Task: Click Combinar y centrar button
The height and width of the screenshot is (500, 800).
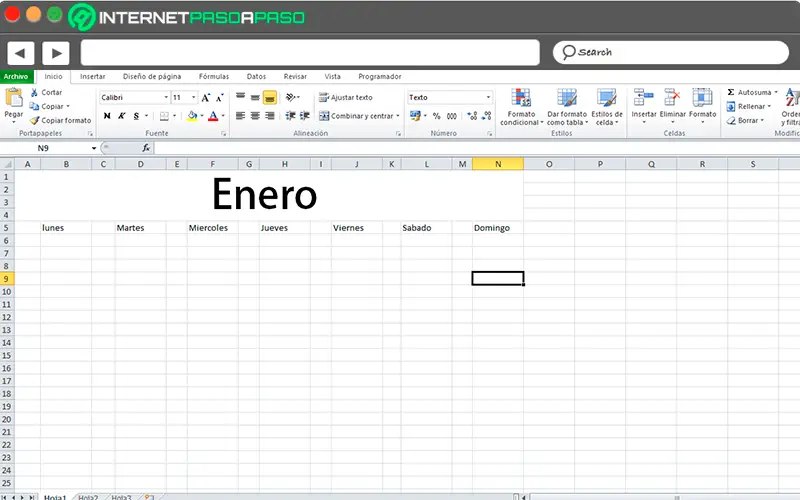Action: point(356,116)
